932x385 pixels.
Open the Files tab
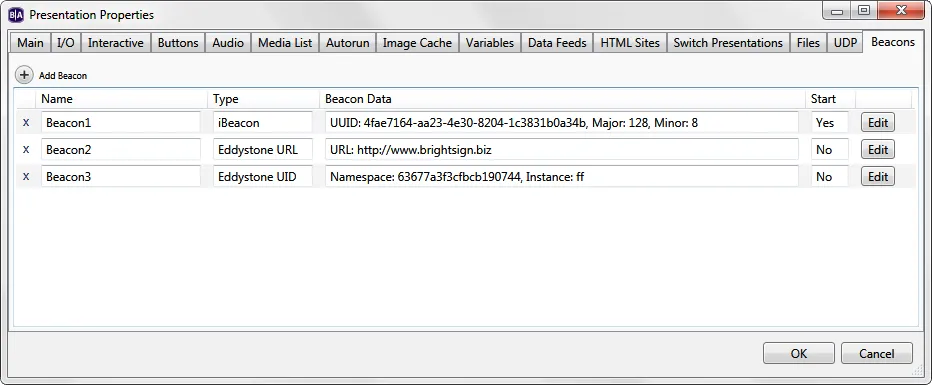tap(808, 43)
